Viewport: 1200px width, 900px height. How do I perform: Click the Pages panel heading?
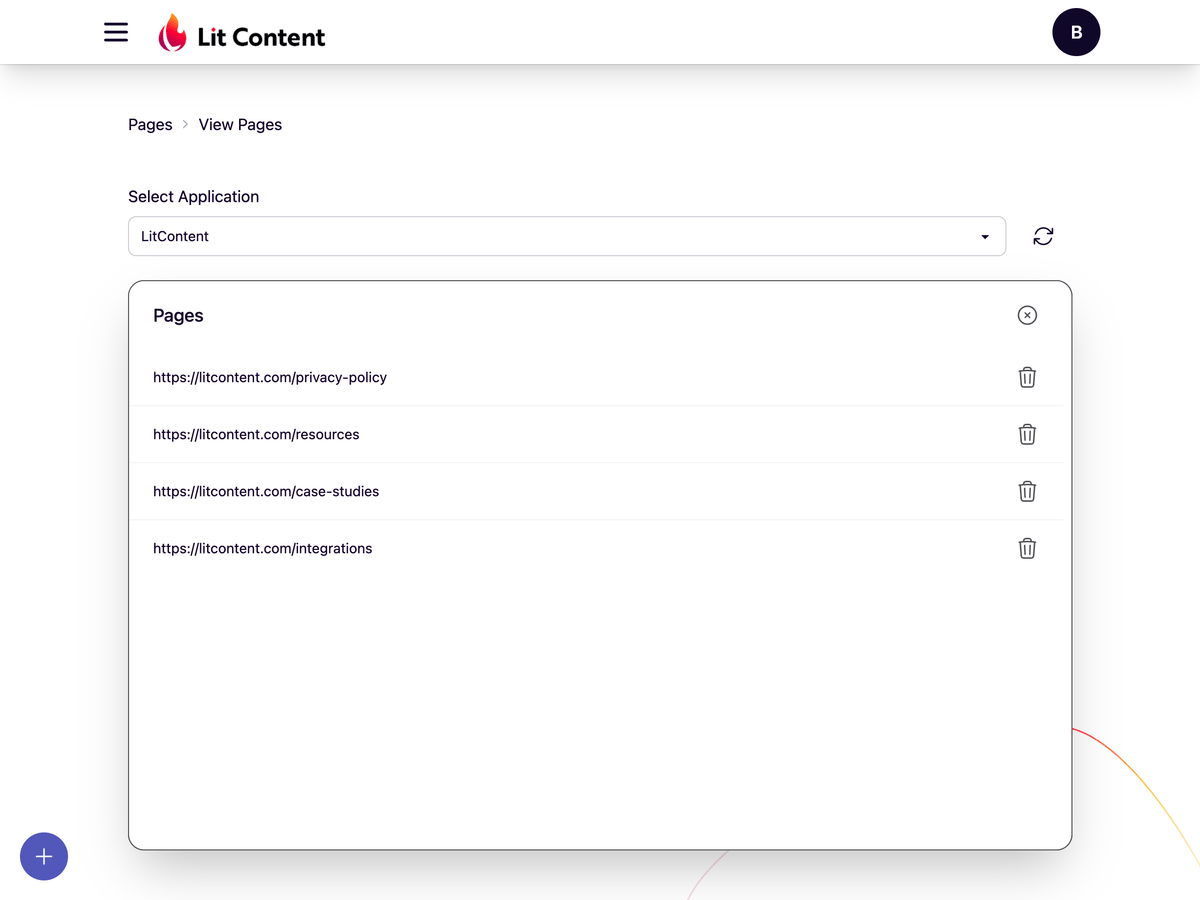pyautogui.click(x=178, y=315)
